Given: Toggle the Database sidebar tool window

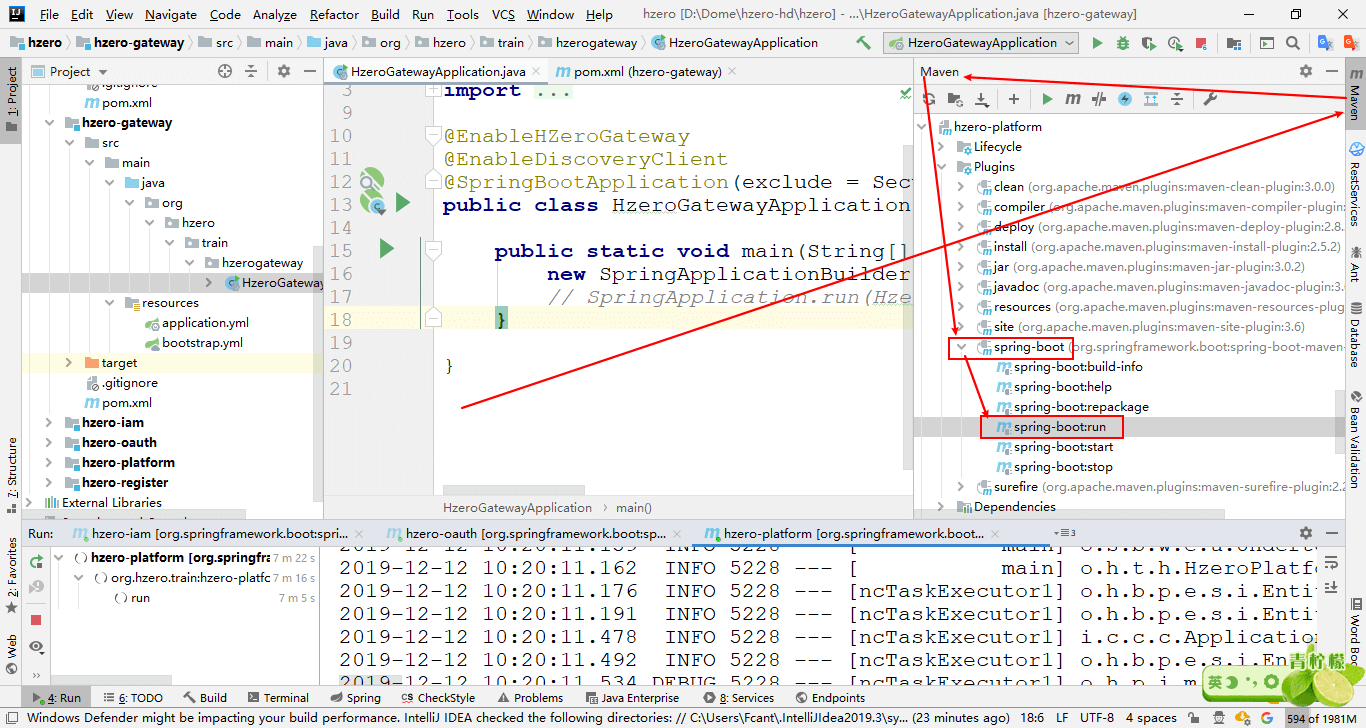Looking at the screenshot, I should 1355,335.
